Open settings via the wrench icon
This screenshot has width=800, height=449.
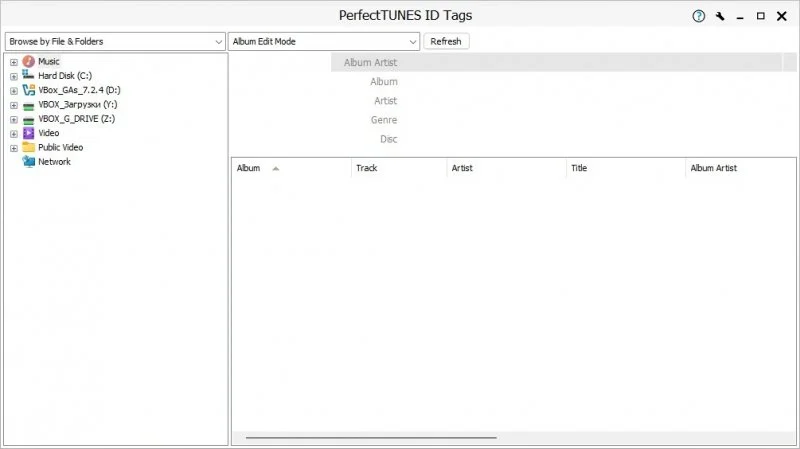click(x=720, y=16)
